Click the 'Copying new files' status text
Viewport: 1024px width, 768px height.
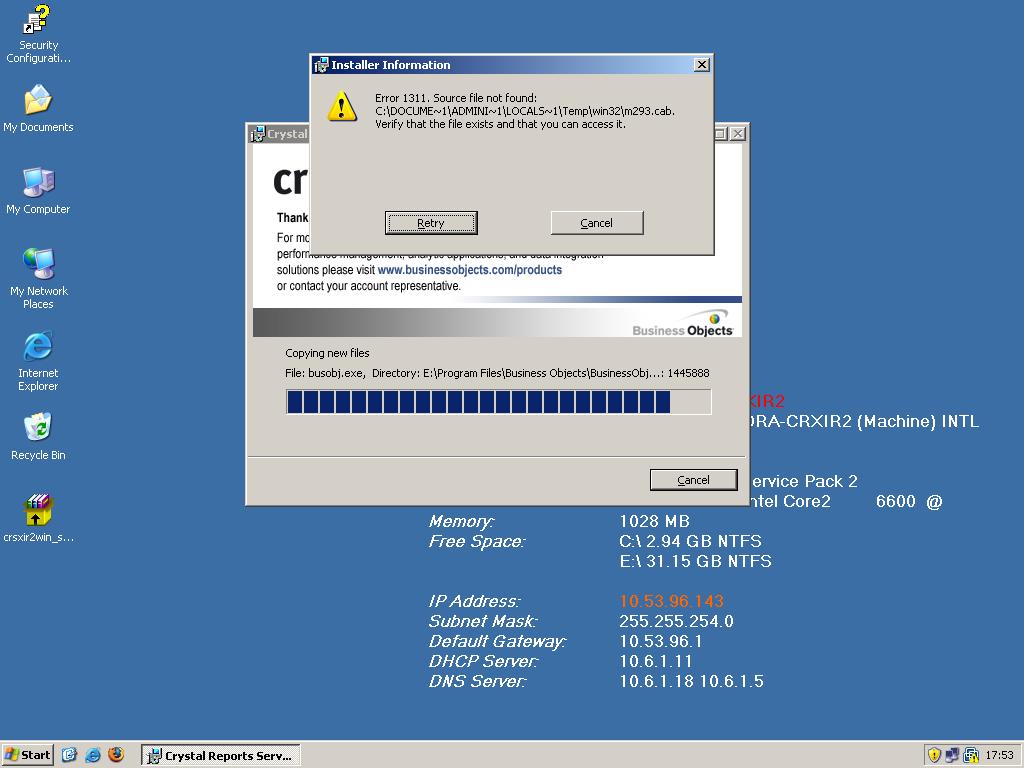click(x=327, y=353)
